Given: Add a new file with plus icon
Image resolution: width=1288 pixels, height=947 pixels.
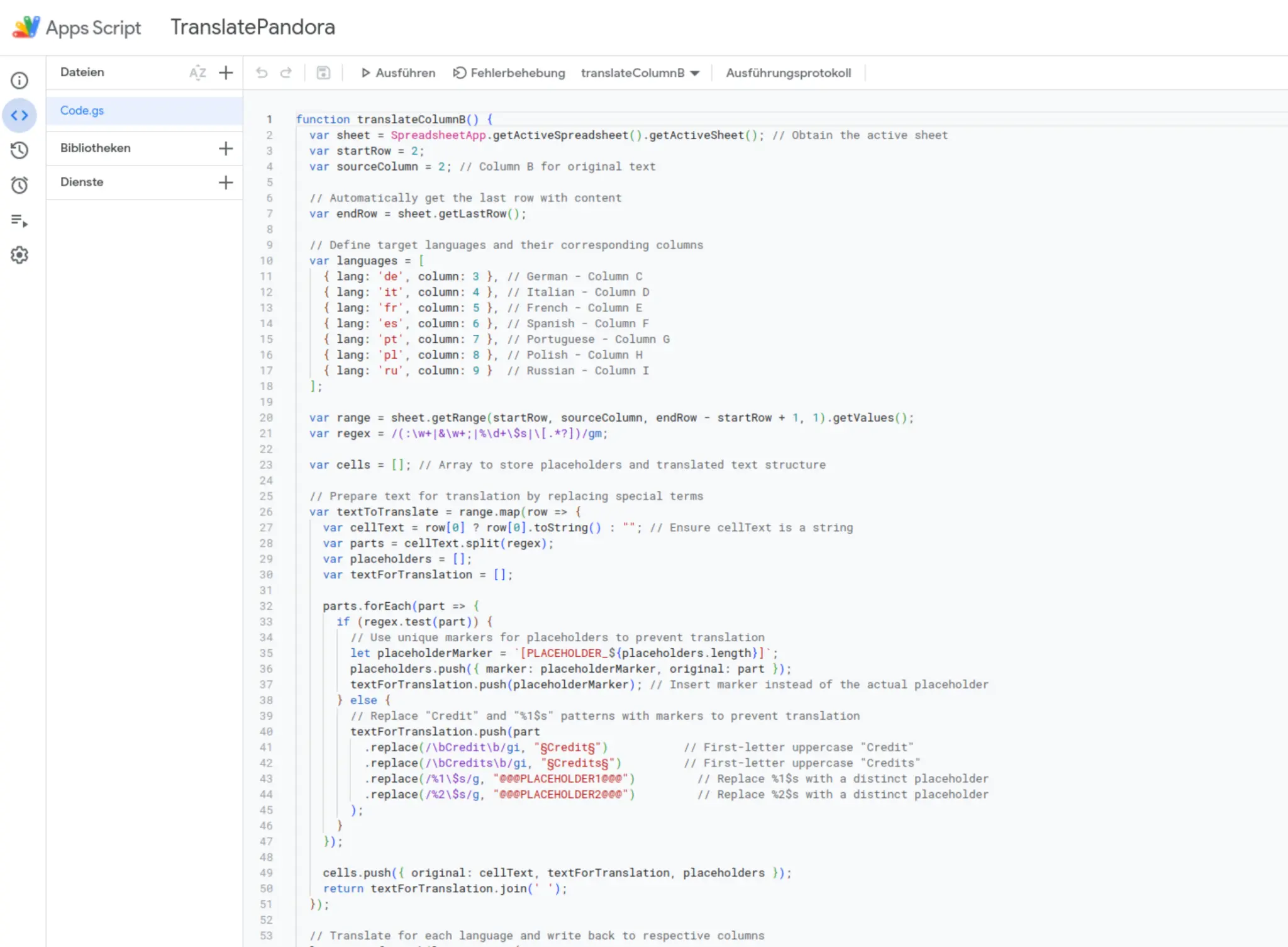Looking at the screenshot, I should pyautogui.click(x=226, y=72).
